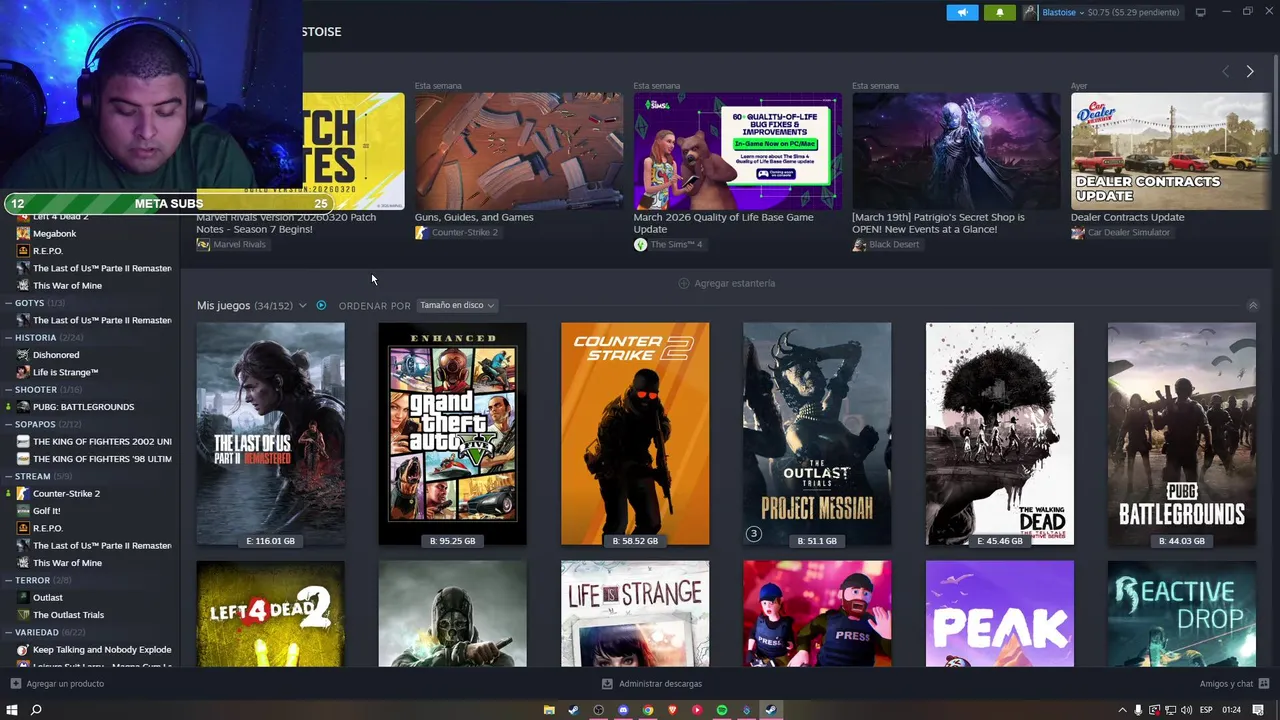Open the Tamaño en disco sort dropdown
Viewport: 1280px width, 720px height.
click(457, 305)
